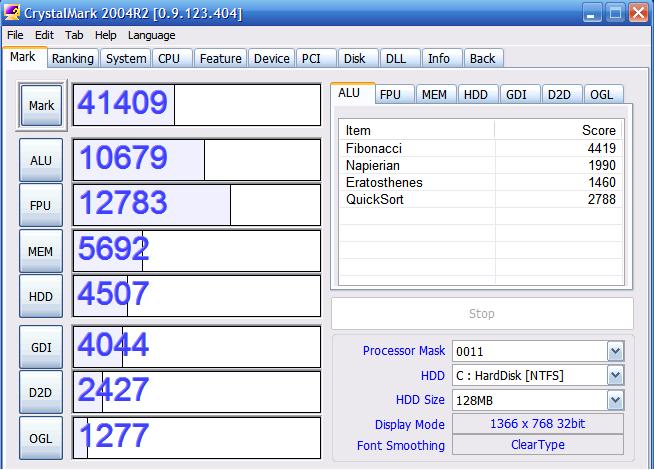Viewport: 655px width, 470px height.
Task: Click the ClearType font smoothing button
Action: (538, 445)
